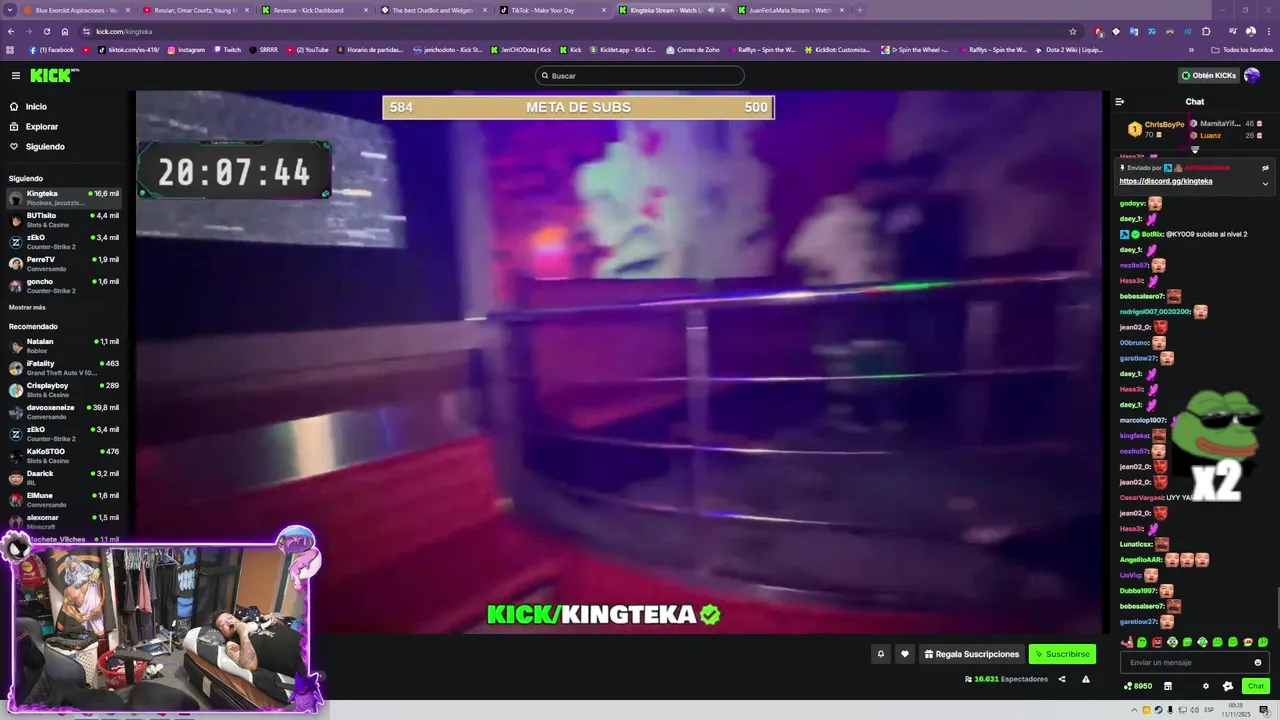Click the Obtén KICKs button
The height and width of the screenshot is (720, 1280).
point(1208,75)
